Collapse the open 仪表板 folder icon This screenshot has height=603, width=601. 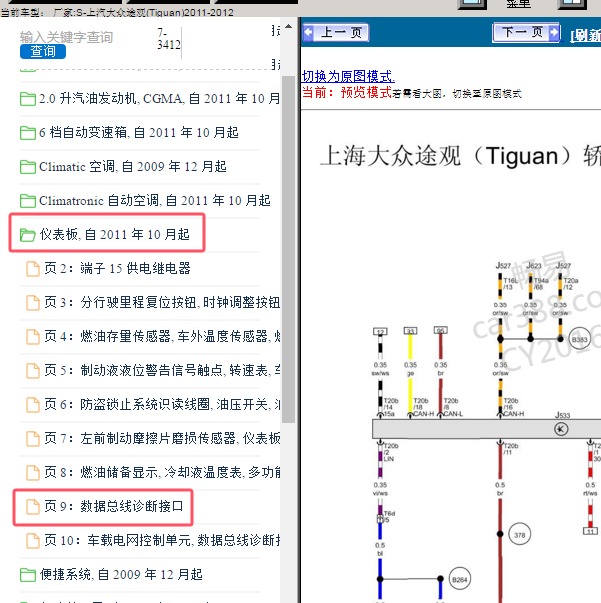(28, 235)
